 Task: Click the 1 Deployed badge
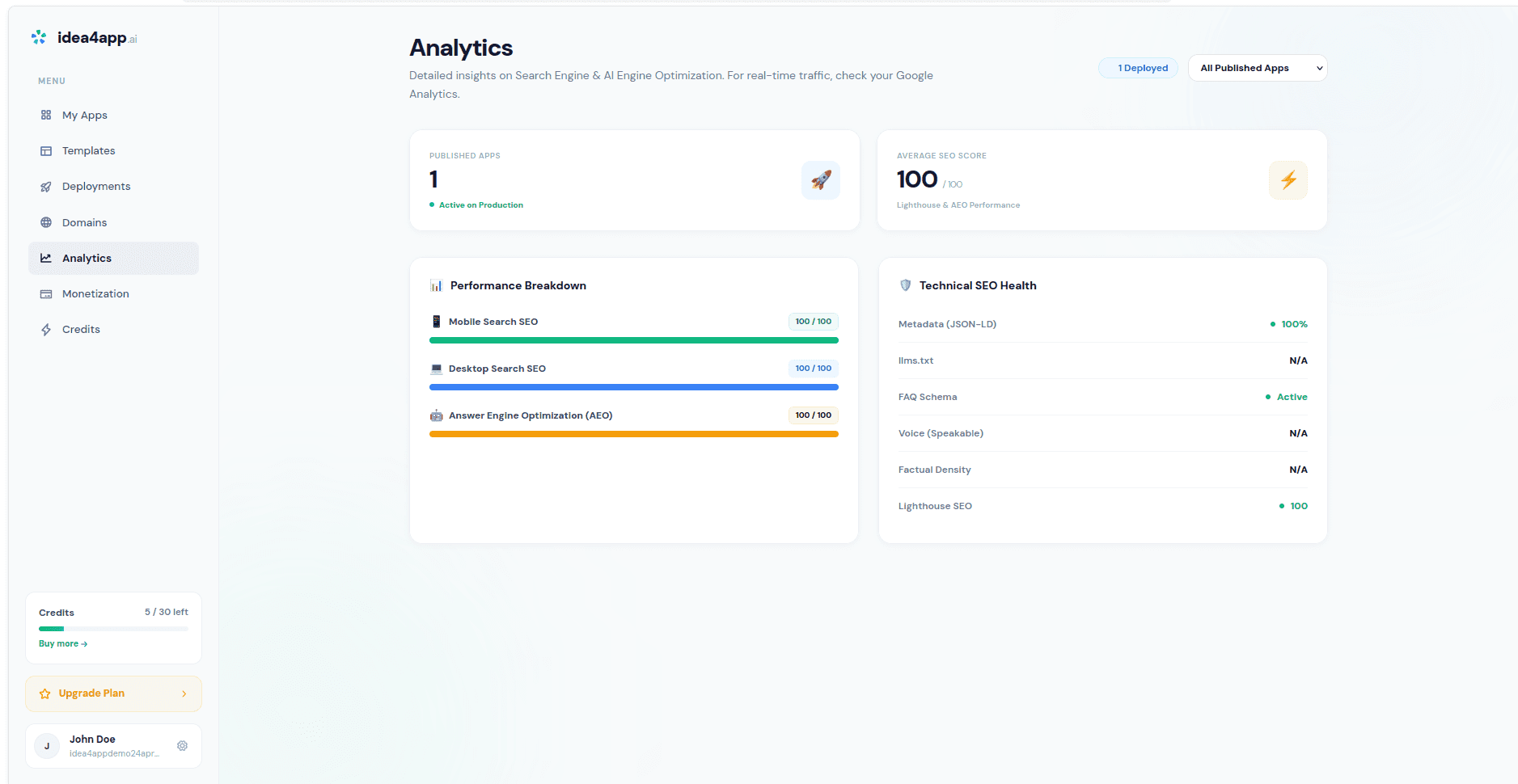[1138, 68]
